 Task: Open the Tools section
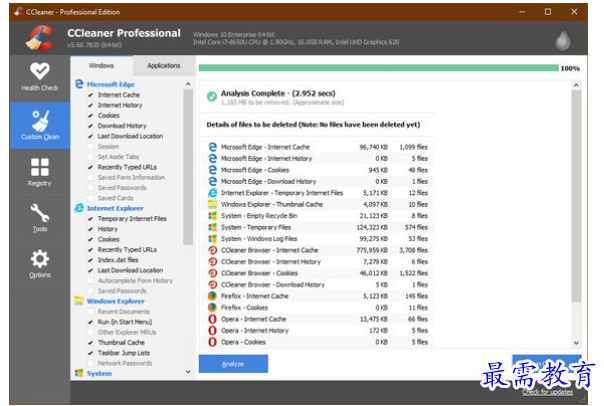tap(39, 218)
